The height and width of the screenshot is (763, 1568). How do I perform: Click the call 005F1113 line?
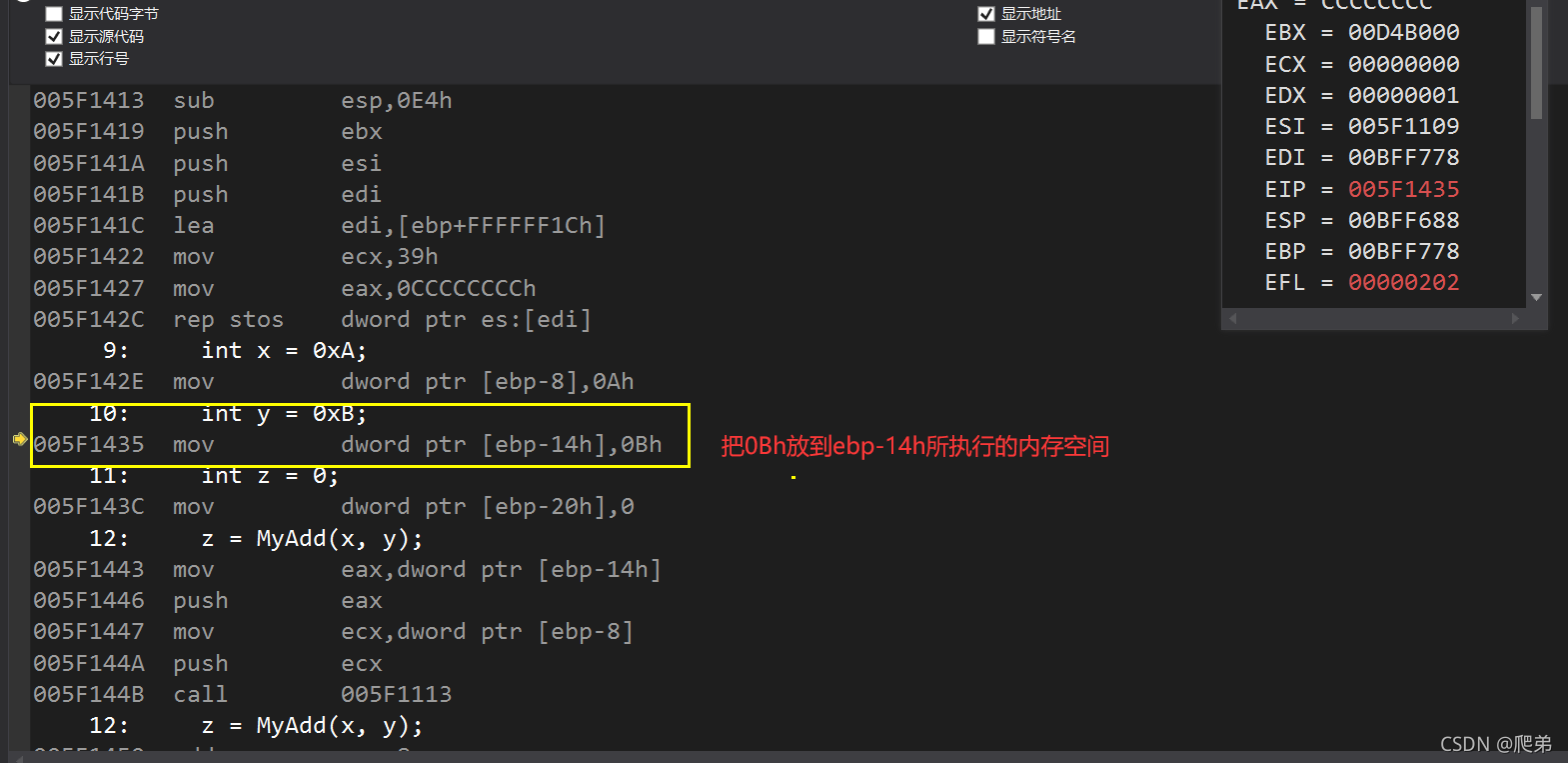coord(243,695)
